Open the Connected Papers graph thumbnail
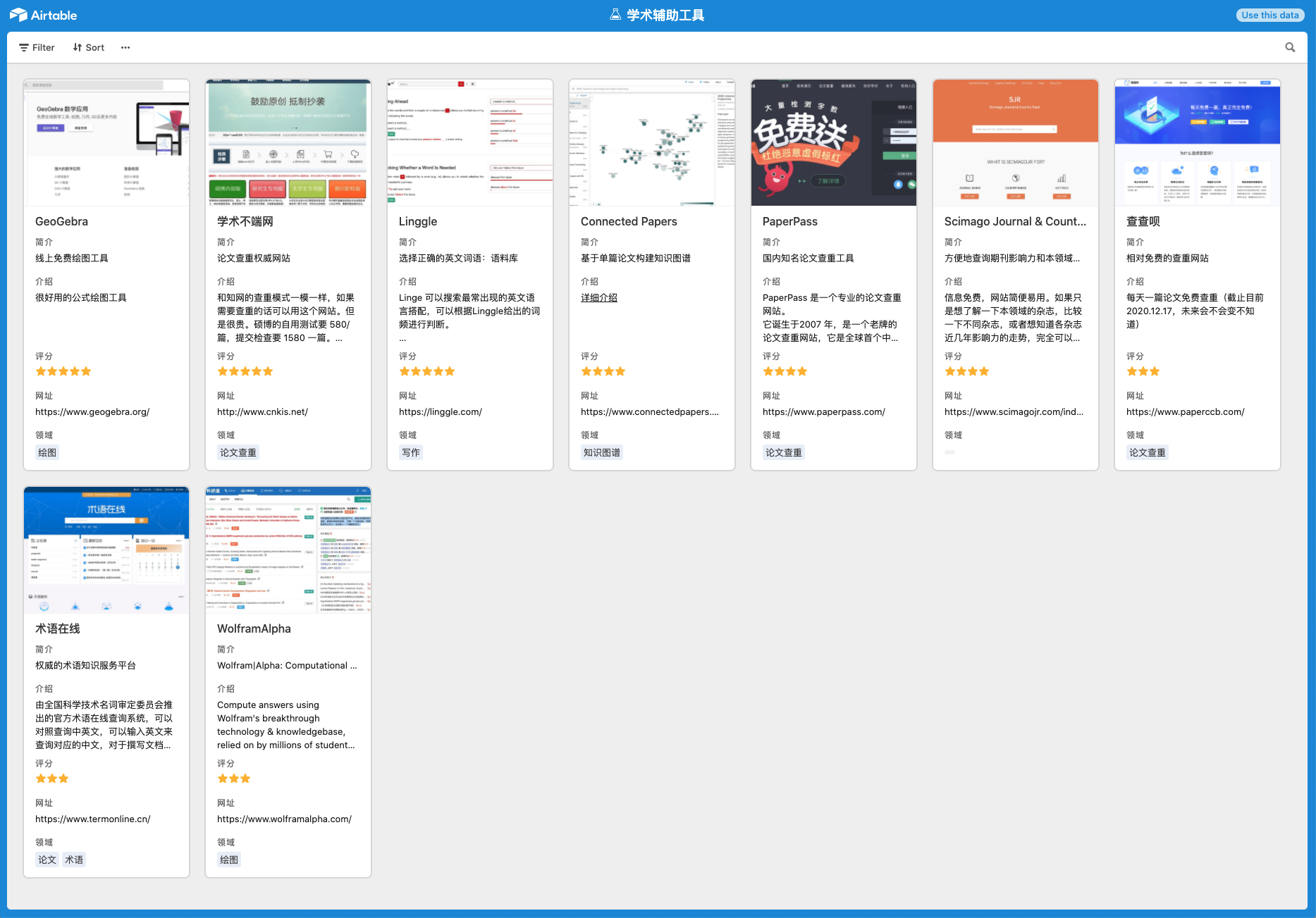The image size is (1316, 918). (652, 142)
